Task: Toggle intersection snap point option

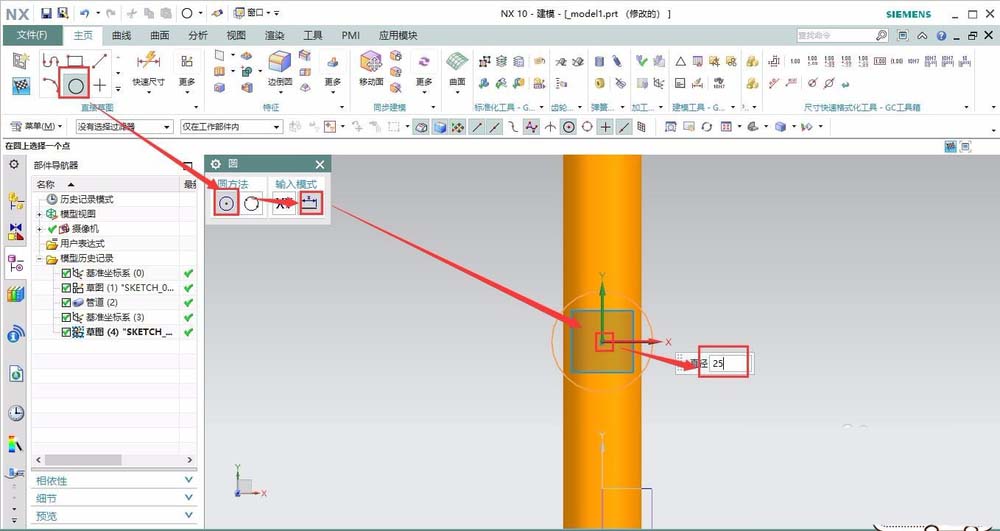Action: [550, 127]
